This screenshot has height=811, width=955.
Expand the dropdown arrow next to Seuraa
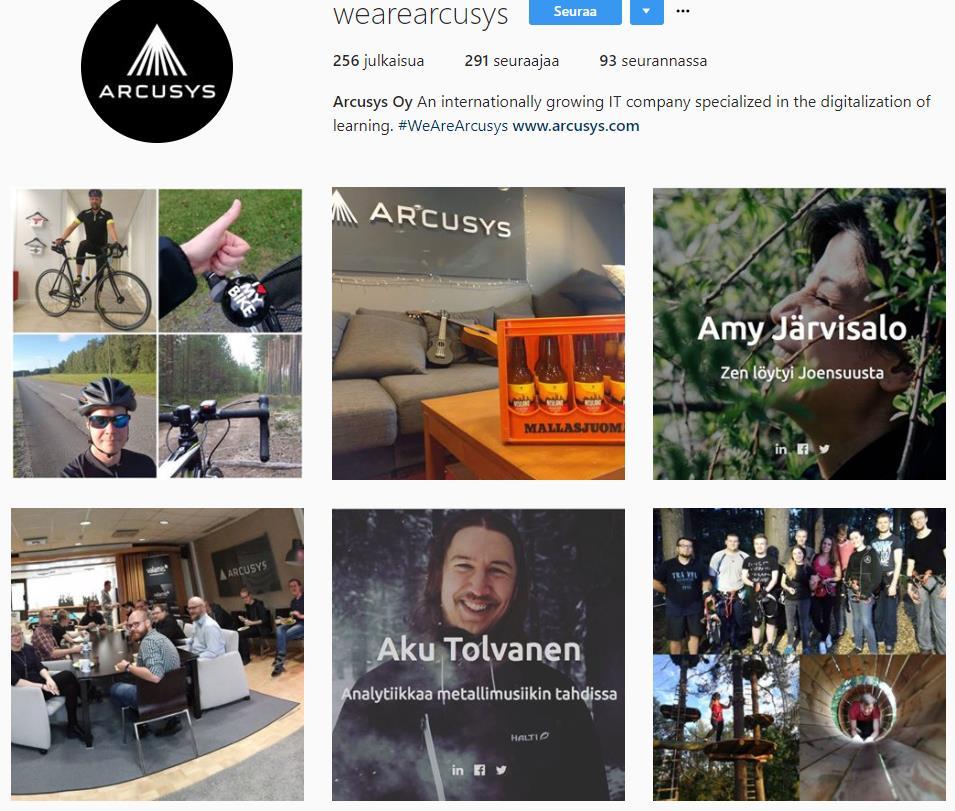tap(646, 12)
